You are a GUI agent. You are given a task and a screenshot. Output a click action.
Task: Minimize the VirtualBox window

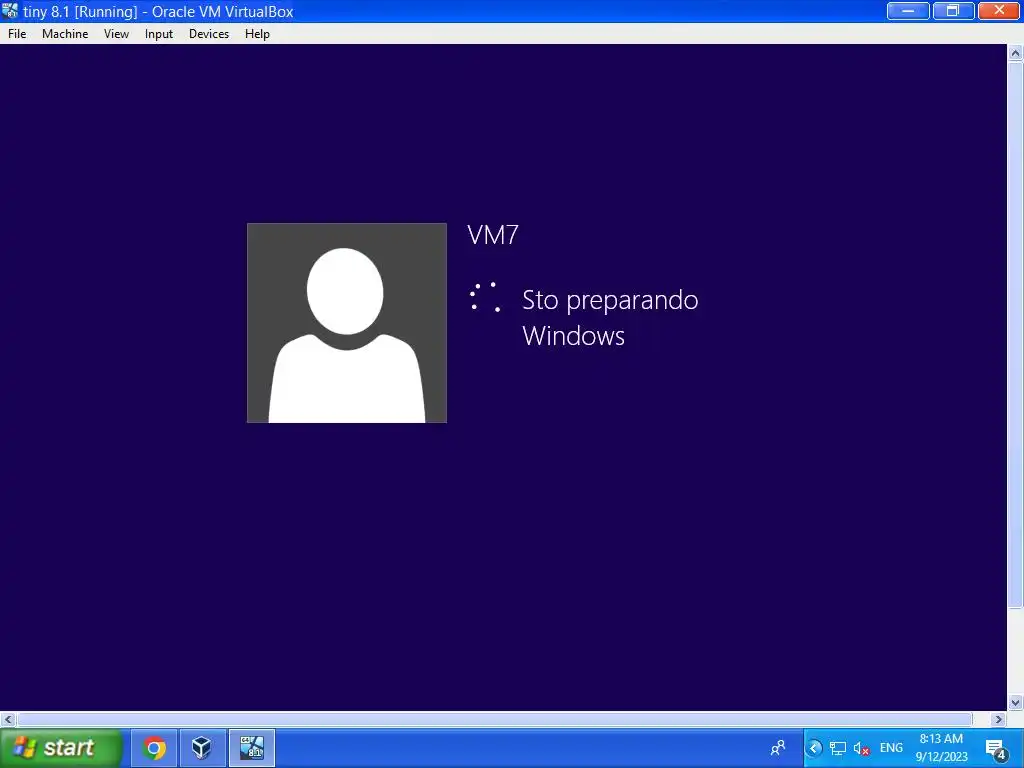point(908,11)
